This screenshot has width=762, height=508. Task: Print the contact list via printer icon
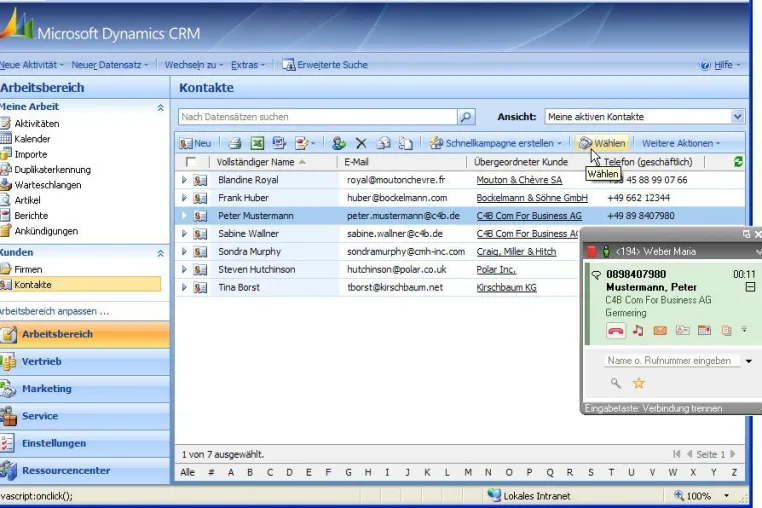pyautogui.click(x=235, y=143)
